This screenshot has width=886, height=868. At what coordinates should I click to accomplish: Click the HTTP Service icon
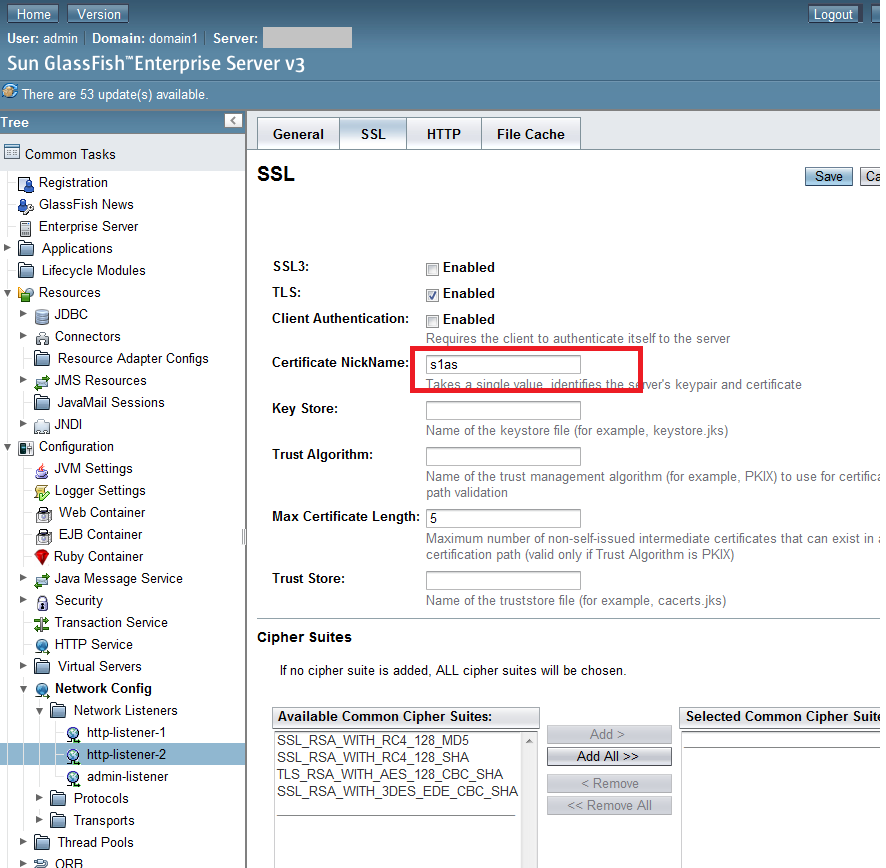(x=42, y=645)
